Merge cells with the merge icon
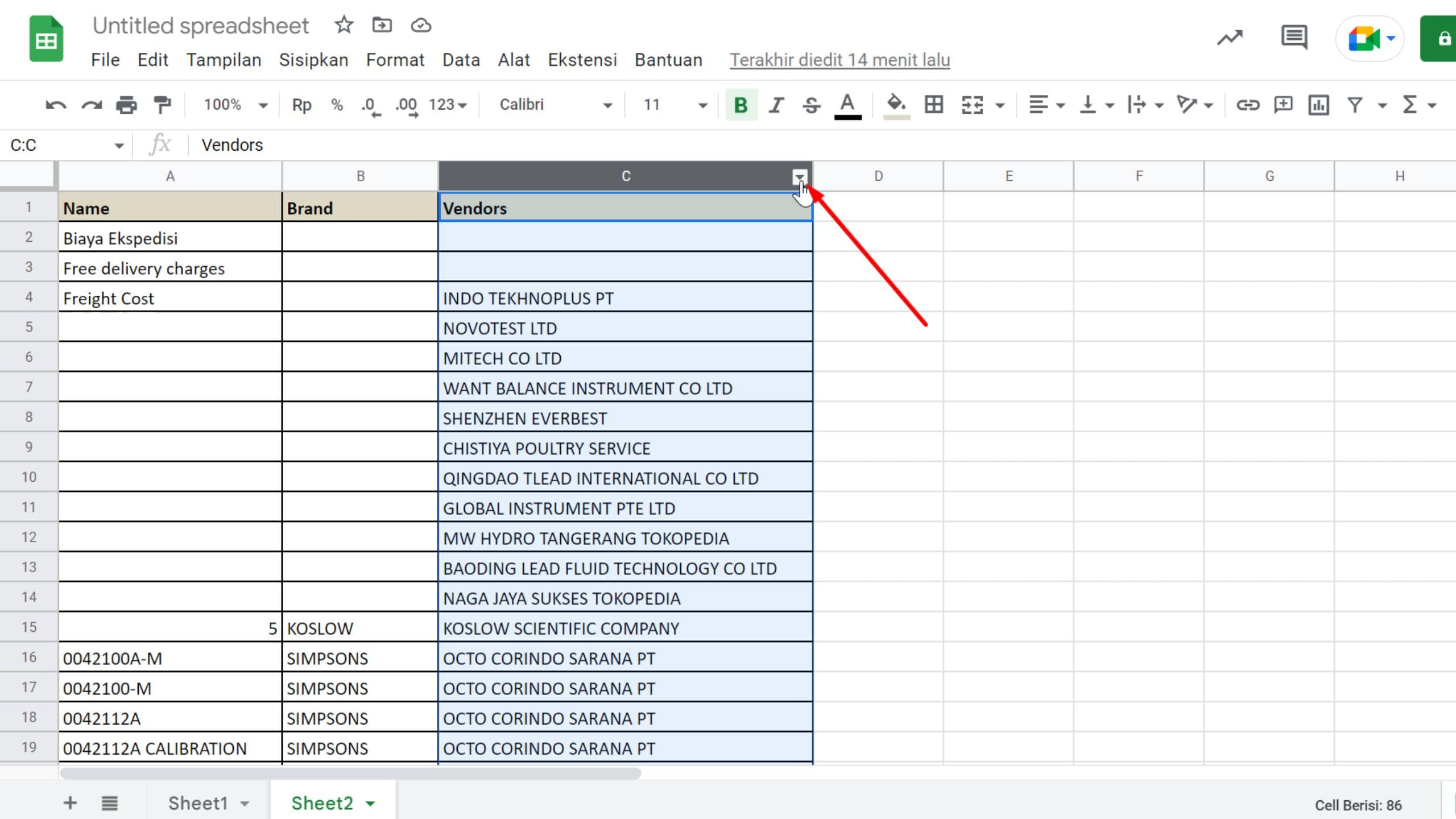This screenshot has height=819, width=1456. (x=973, y=105)
